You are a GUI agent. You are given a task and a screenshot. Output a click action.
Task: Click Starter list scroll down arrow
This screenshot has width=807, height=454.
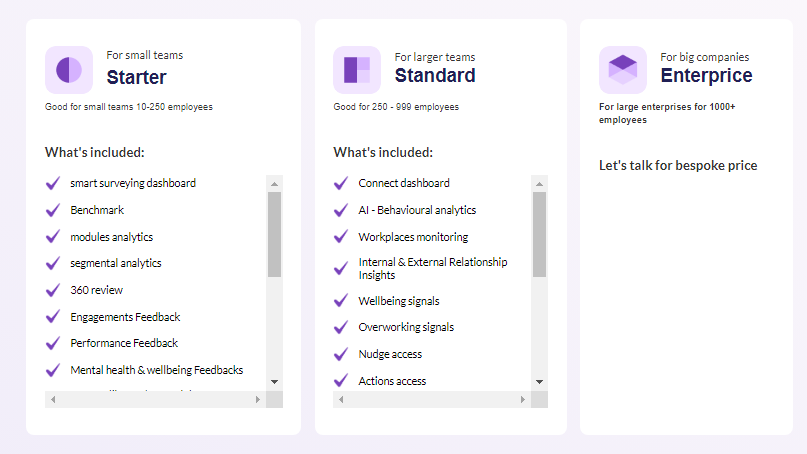coord(274,382)
